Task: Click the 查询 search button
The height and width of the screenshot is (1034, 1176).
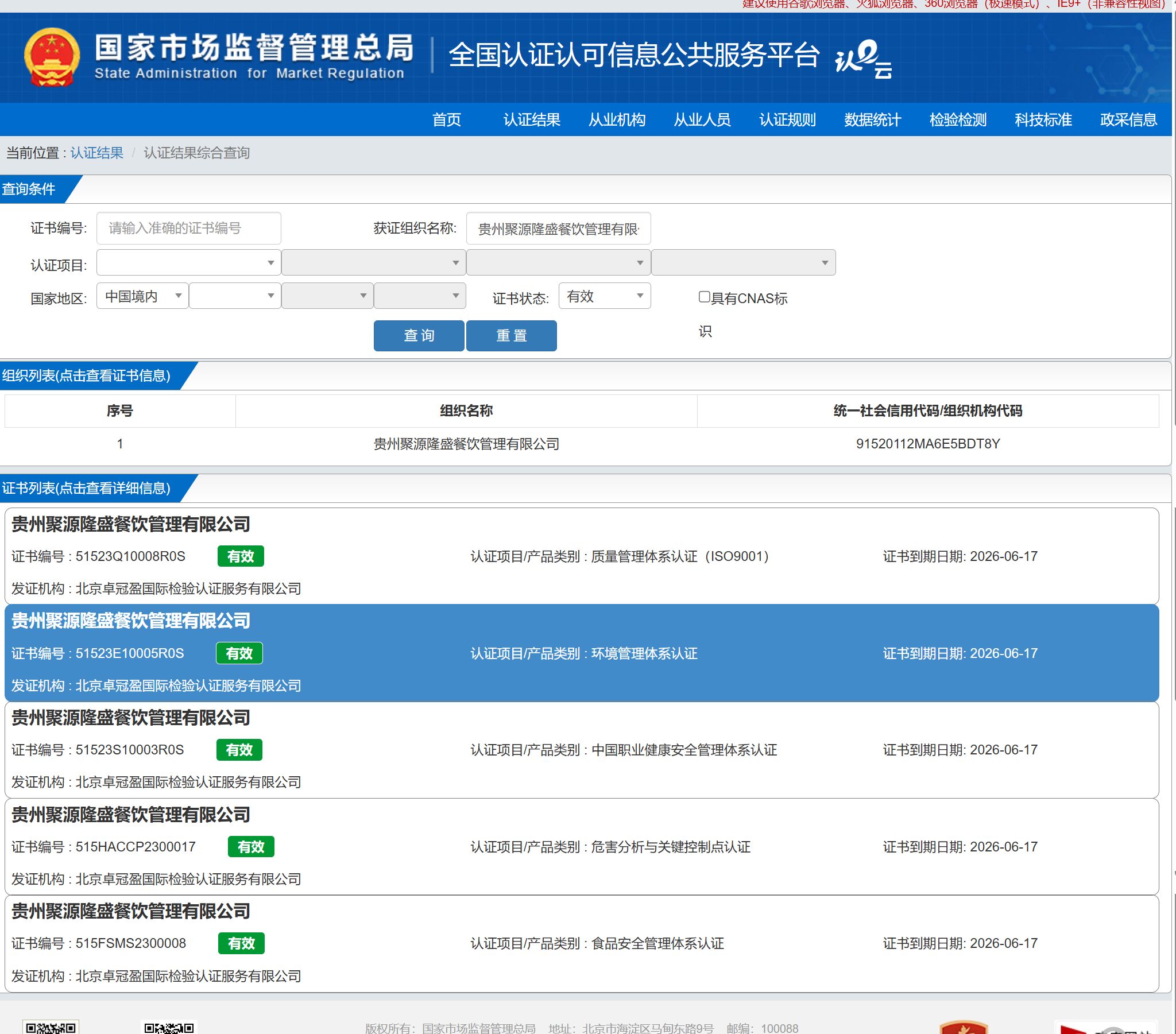Action: 419,335
